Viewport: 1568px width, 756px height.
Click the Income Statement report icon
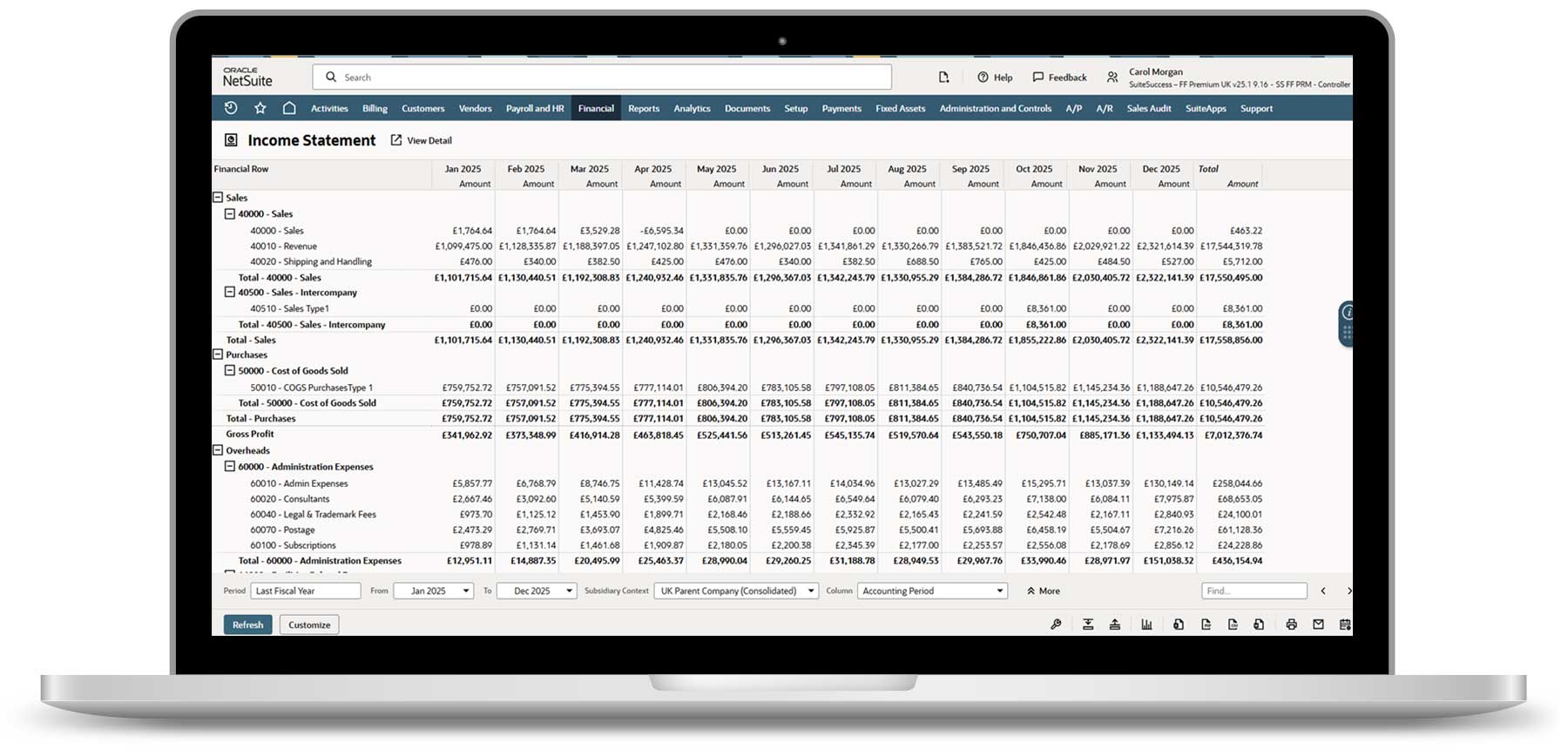[231, 140]
